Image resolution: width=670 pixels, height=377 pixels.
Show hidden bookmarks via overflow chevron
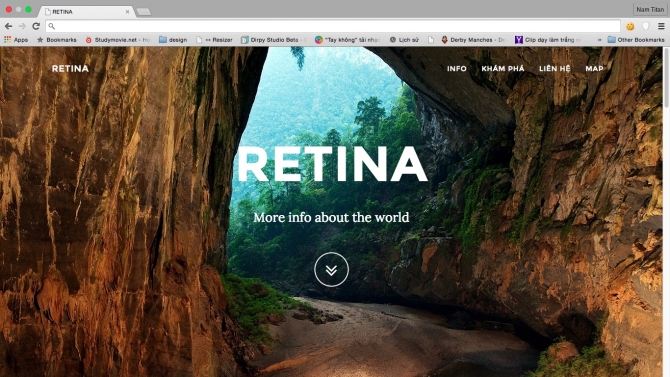pos(599,40)
